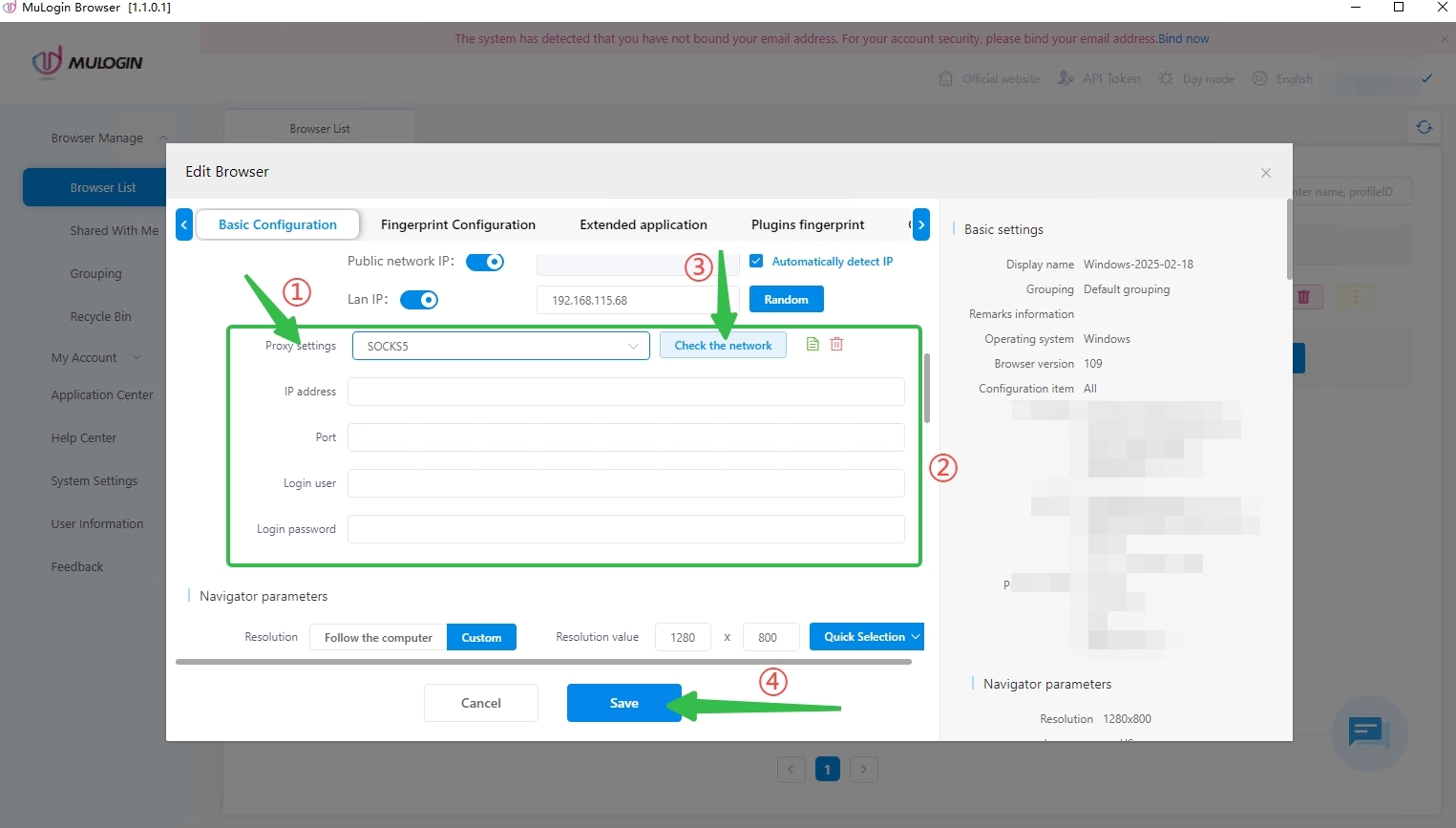Toggle the Public network IP switch
The image size is (1456, 828).
coord(485,262)
